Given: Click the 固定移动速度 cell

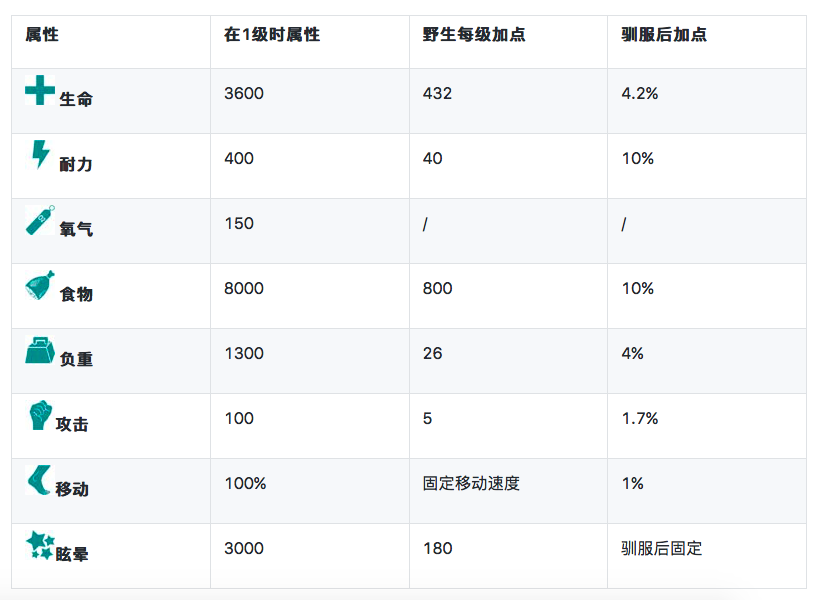Looking at the screenshot, I should [x=471, y=484].
